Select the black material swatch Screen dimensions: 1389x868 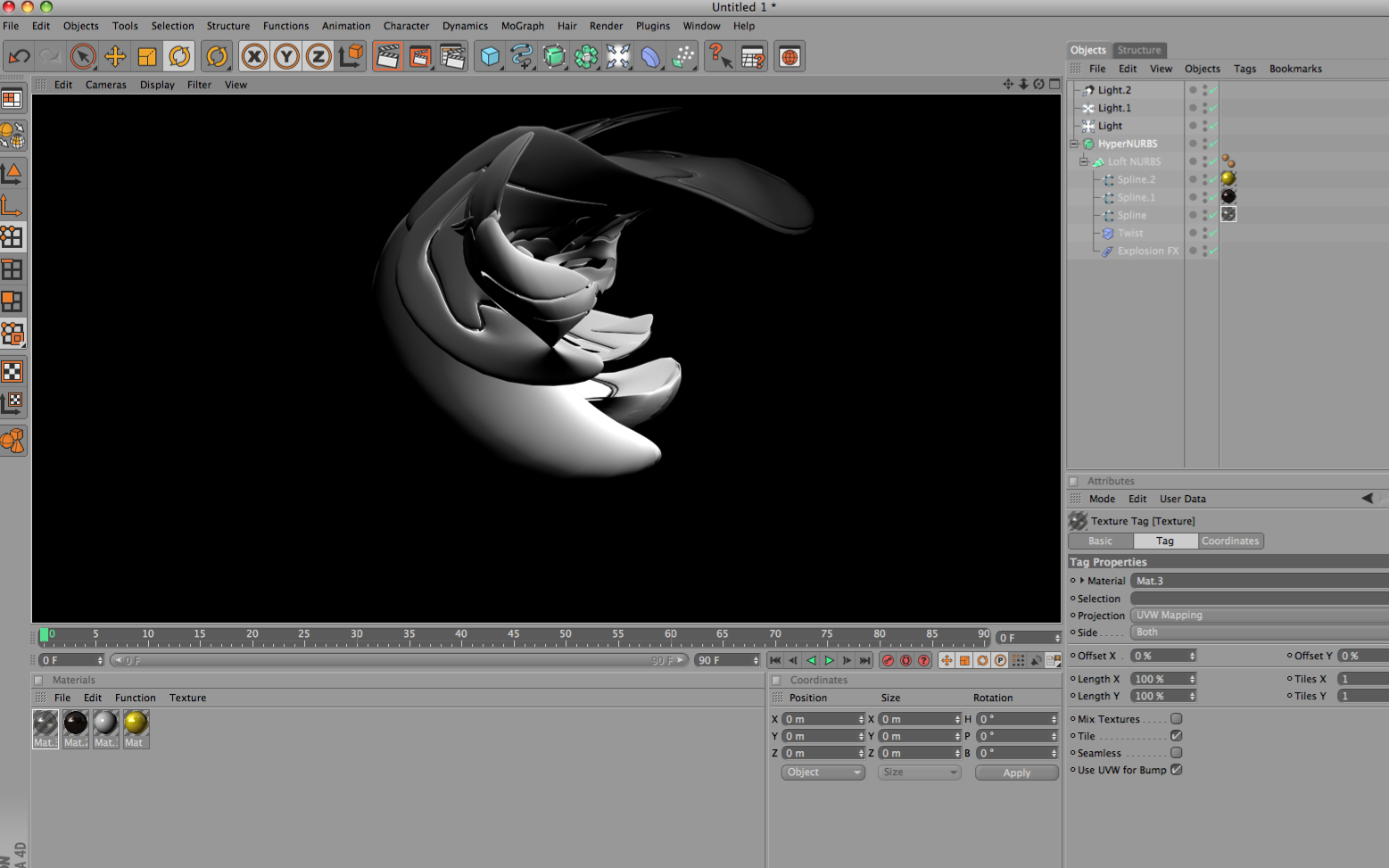[x=76, y=729]
